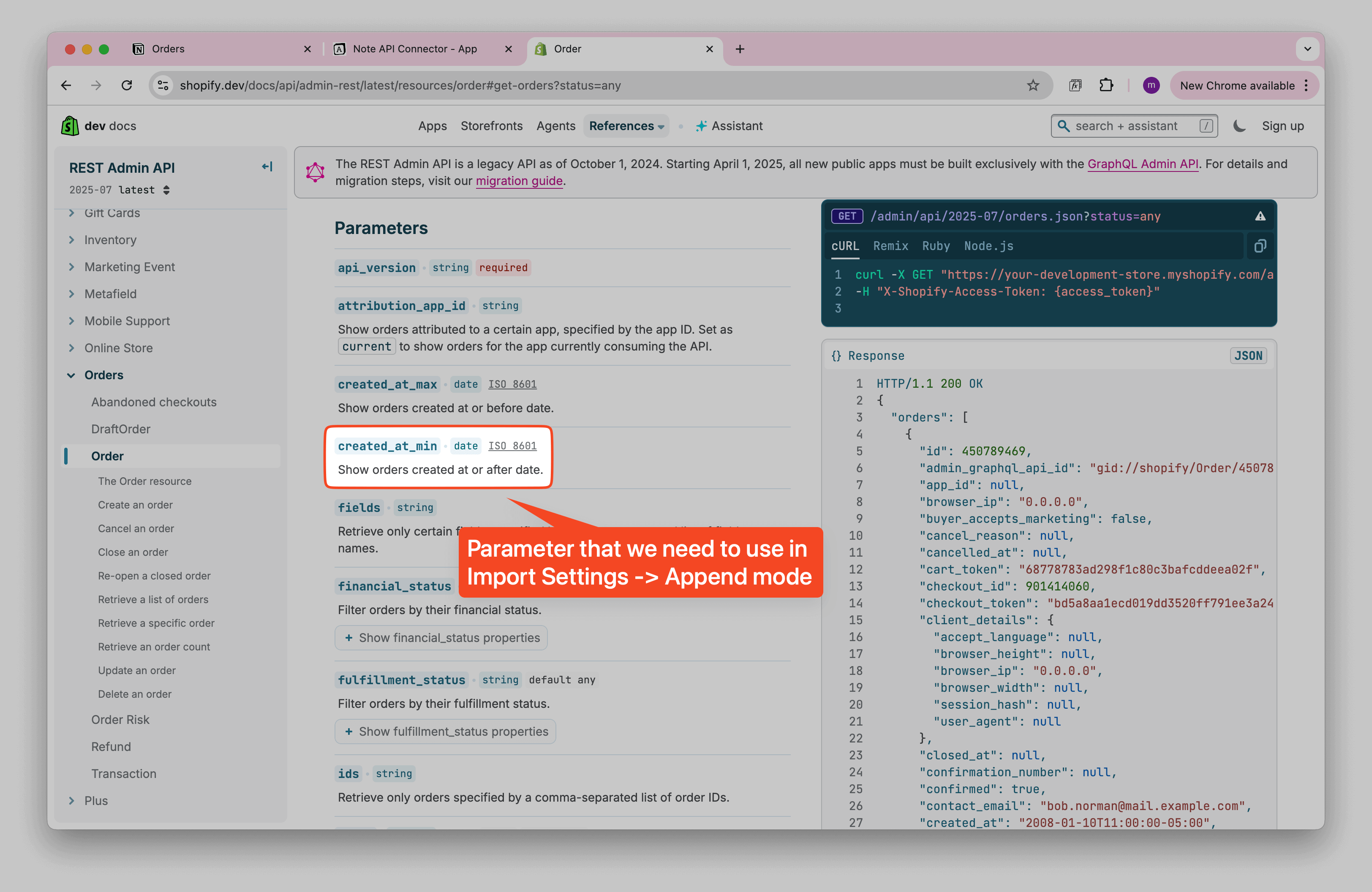
Task: Open the 2025-07 latest version selector
Action: point(119,190)
